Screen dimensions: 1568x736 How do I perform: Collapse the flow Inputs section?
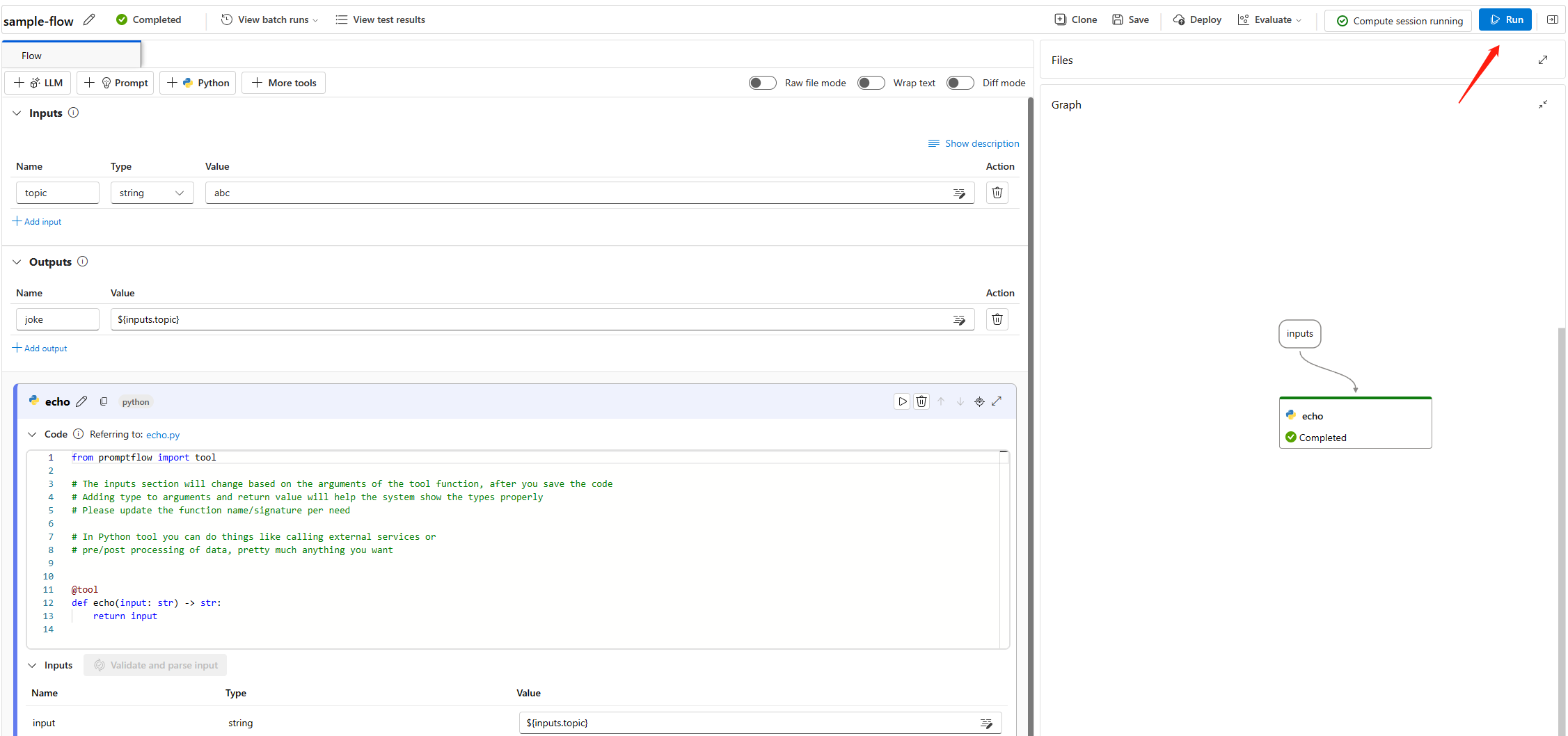[x=17, y=113]
